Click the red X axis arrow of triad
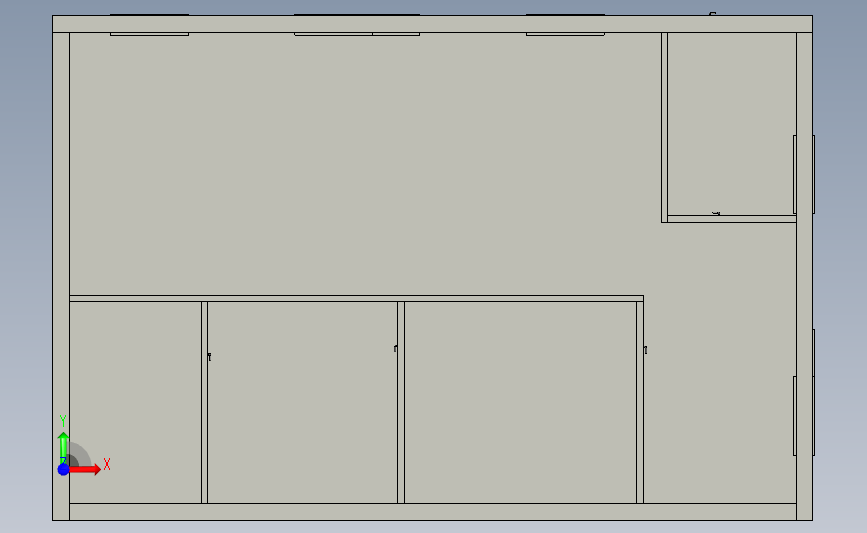 point(85,469)
